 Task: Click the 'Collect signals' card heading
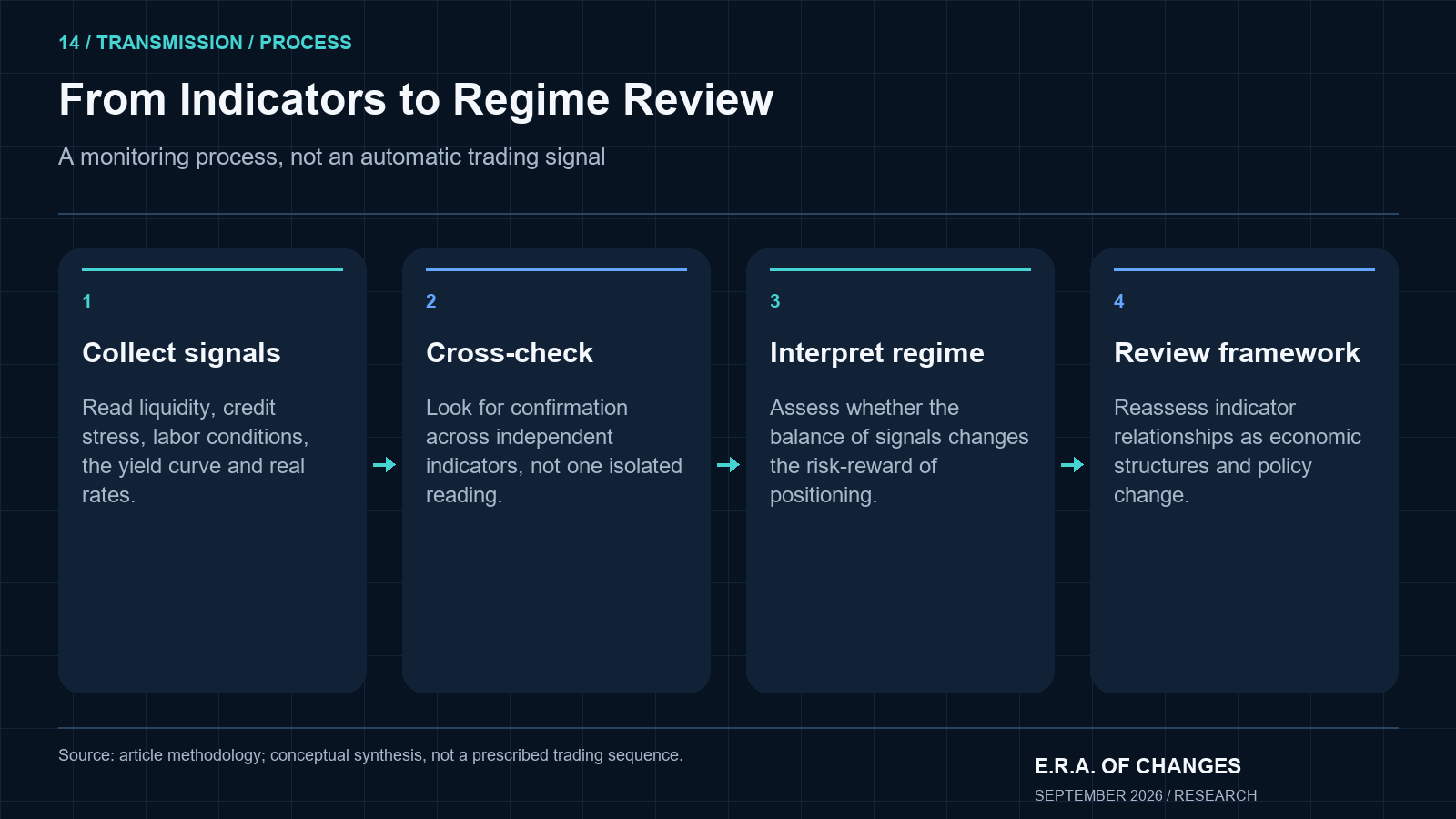(x=181, y=353)
